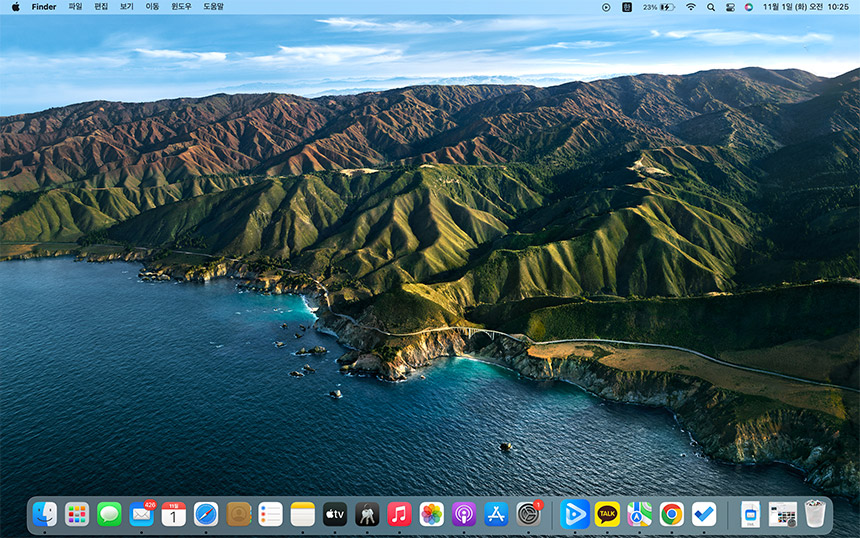The width and height of the screenshot is (860, 538).
Task: Open Control Center
Action: [730, 7]
